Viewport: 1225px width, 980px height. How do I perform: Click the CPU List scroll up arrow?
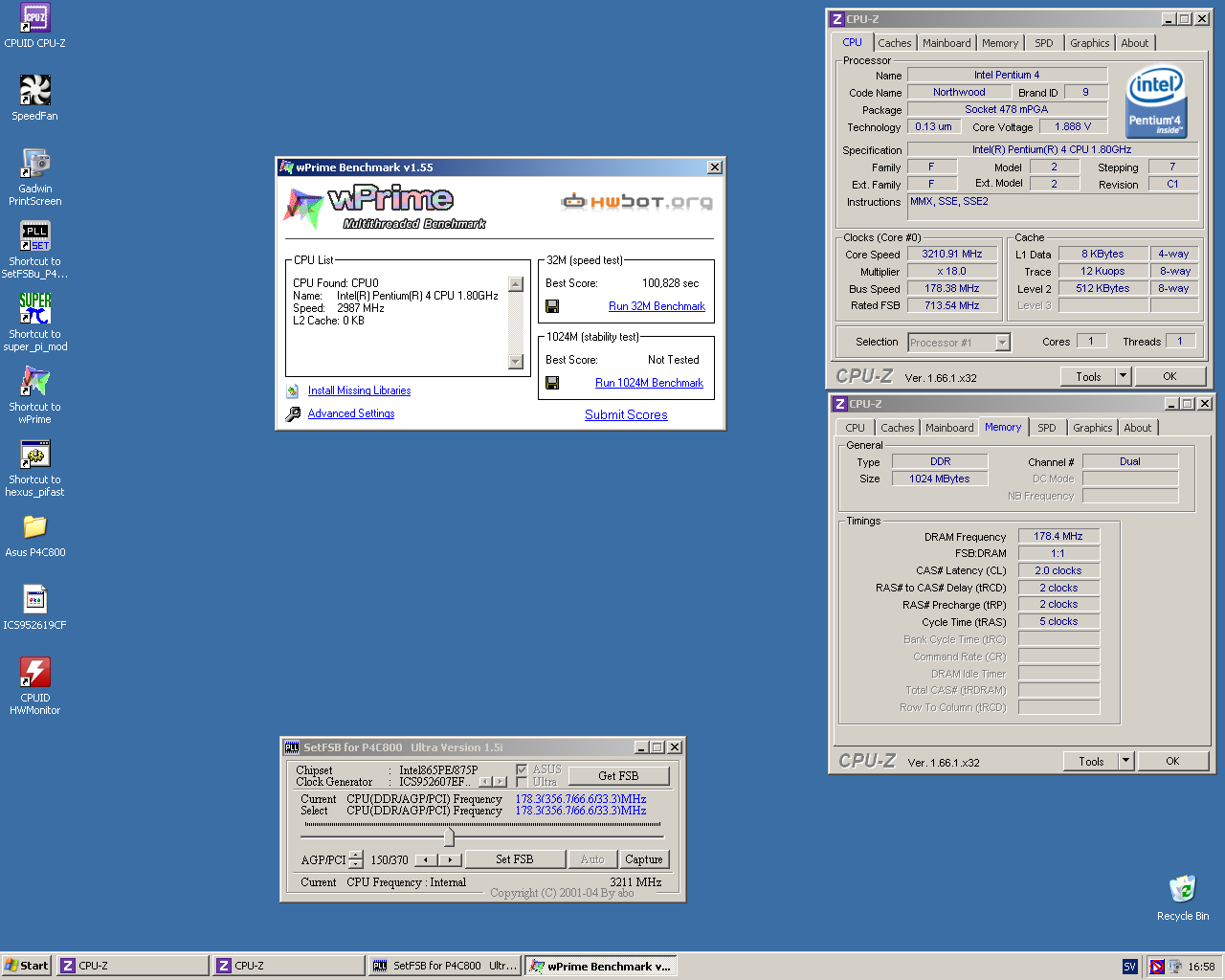pos(516,284)
